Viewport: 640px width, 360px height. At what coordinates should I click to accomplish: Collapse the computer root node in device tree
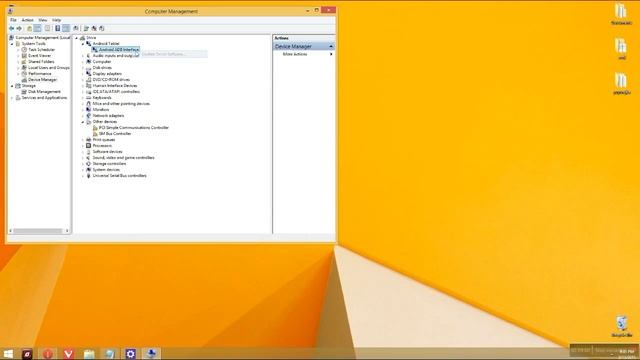pos(77,38)
